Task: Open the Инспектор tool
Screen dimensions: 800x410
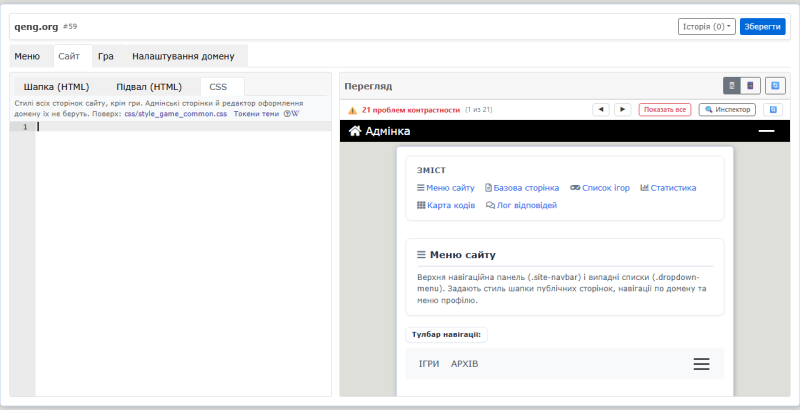Action: click(727, 110)
